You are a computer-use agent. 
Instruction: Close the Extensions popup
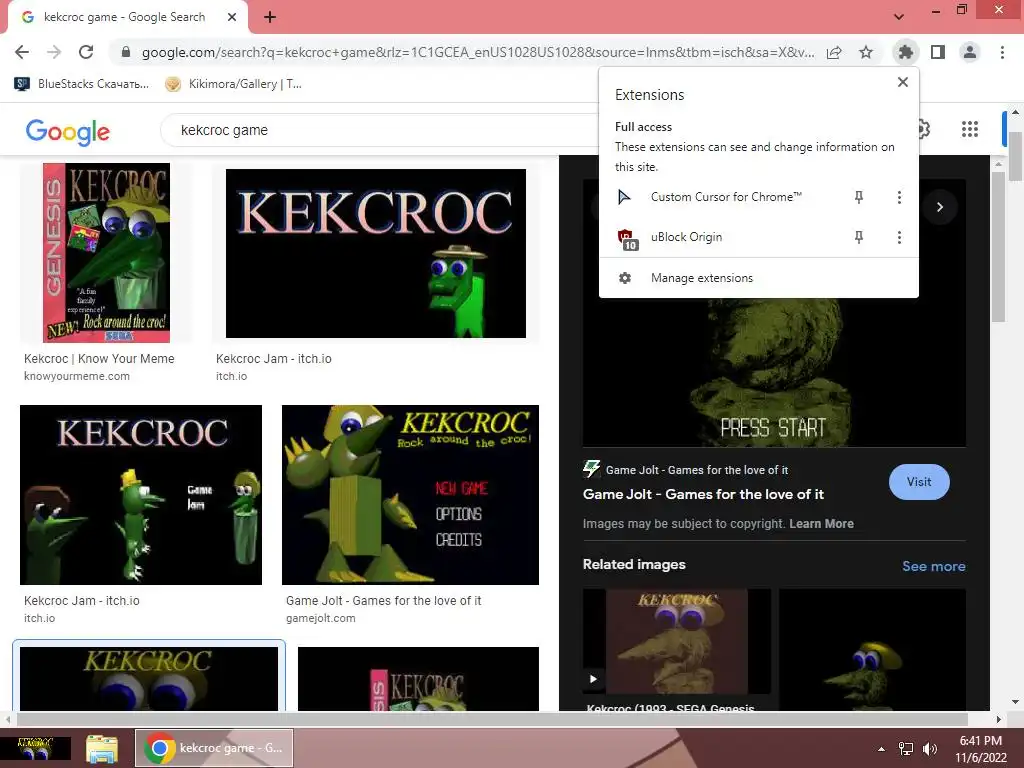coord(903,82)
